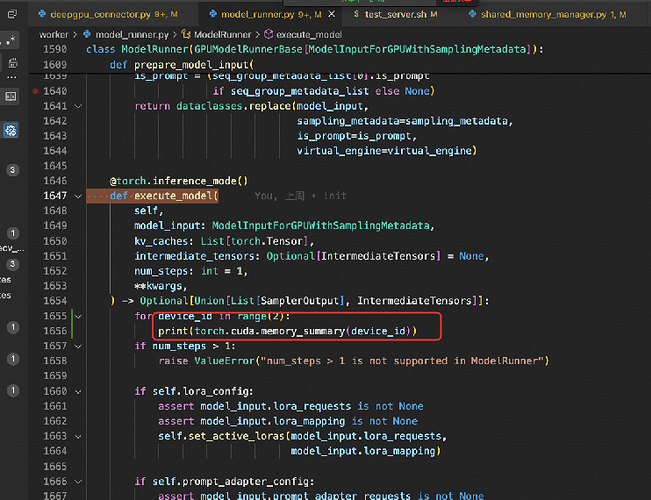The width and height of the screenshot is (651, 500).
Task: Toggle the red breakpoint on line 1640
Action: 37,91
